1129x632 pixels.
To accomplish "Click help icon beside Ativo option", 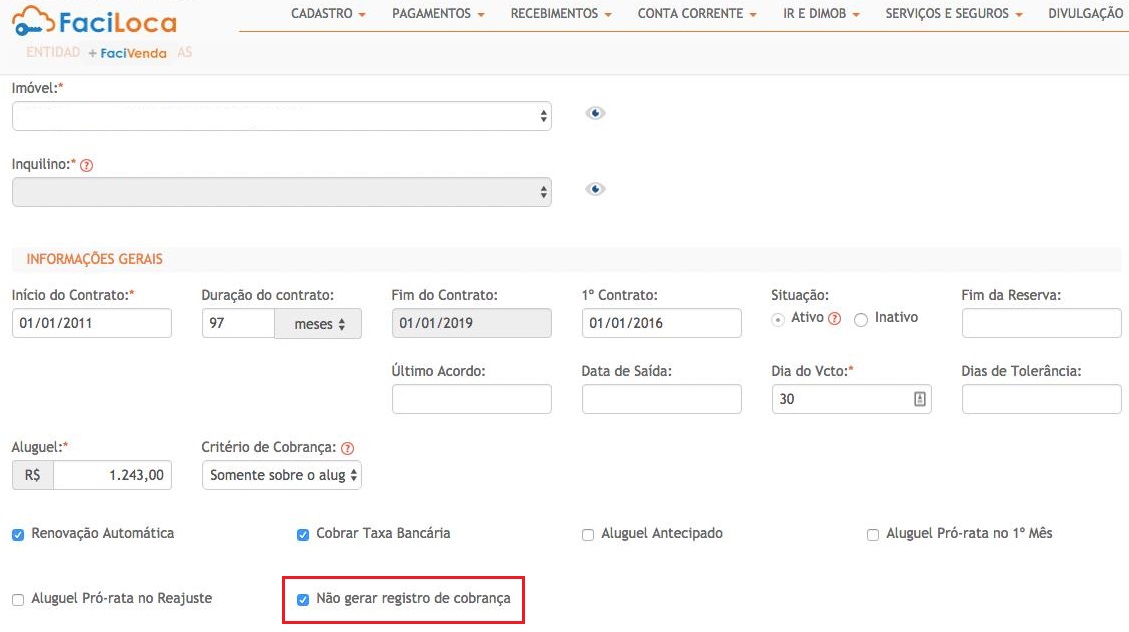I will [x=835, y=318].
